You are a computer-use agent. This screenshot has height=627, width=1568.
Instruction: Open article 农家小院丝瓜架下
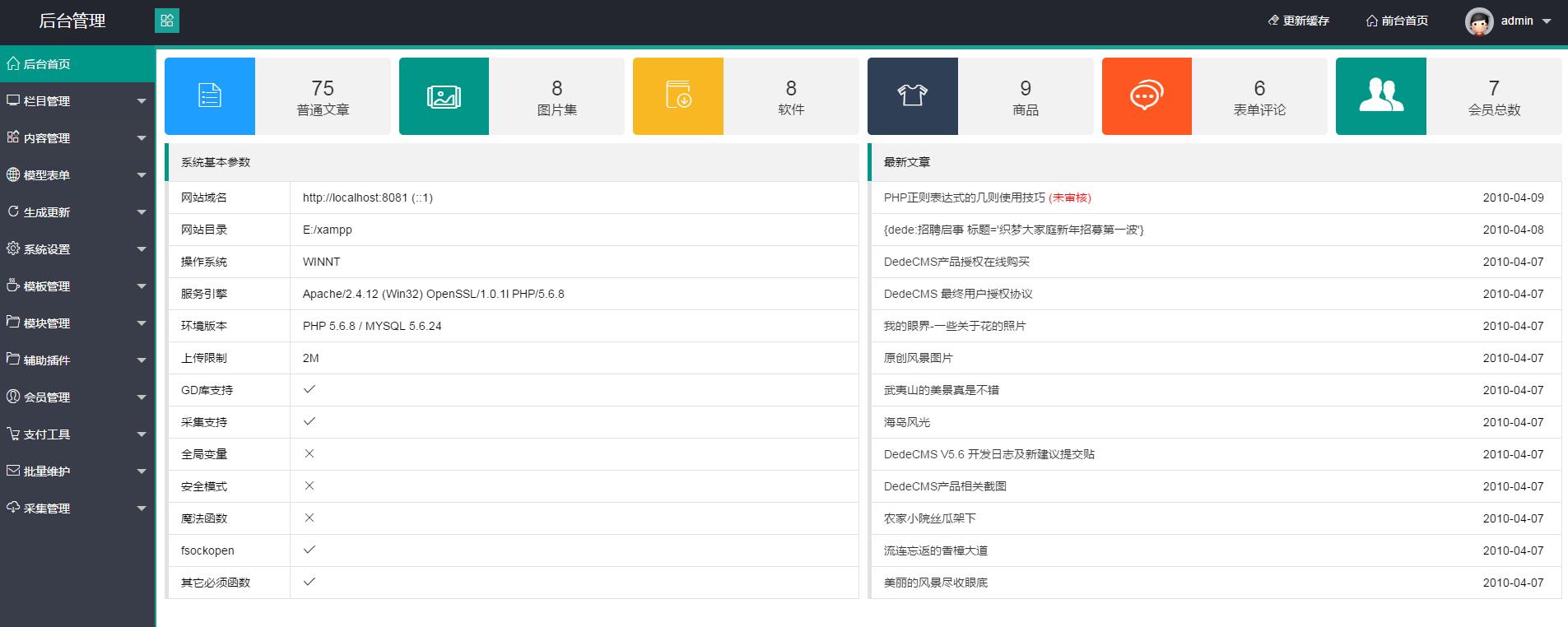coord(930,518)
